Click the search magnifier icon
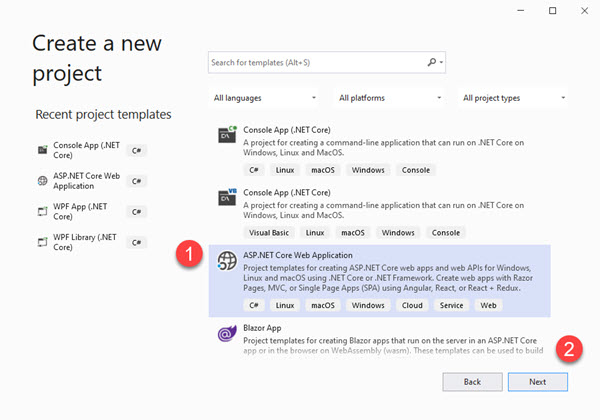Image resolution: width=600 pixels, height=420 pixels. [x=432, y=62]
